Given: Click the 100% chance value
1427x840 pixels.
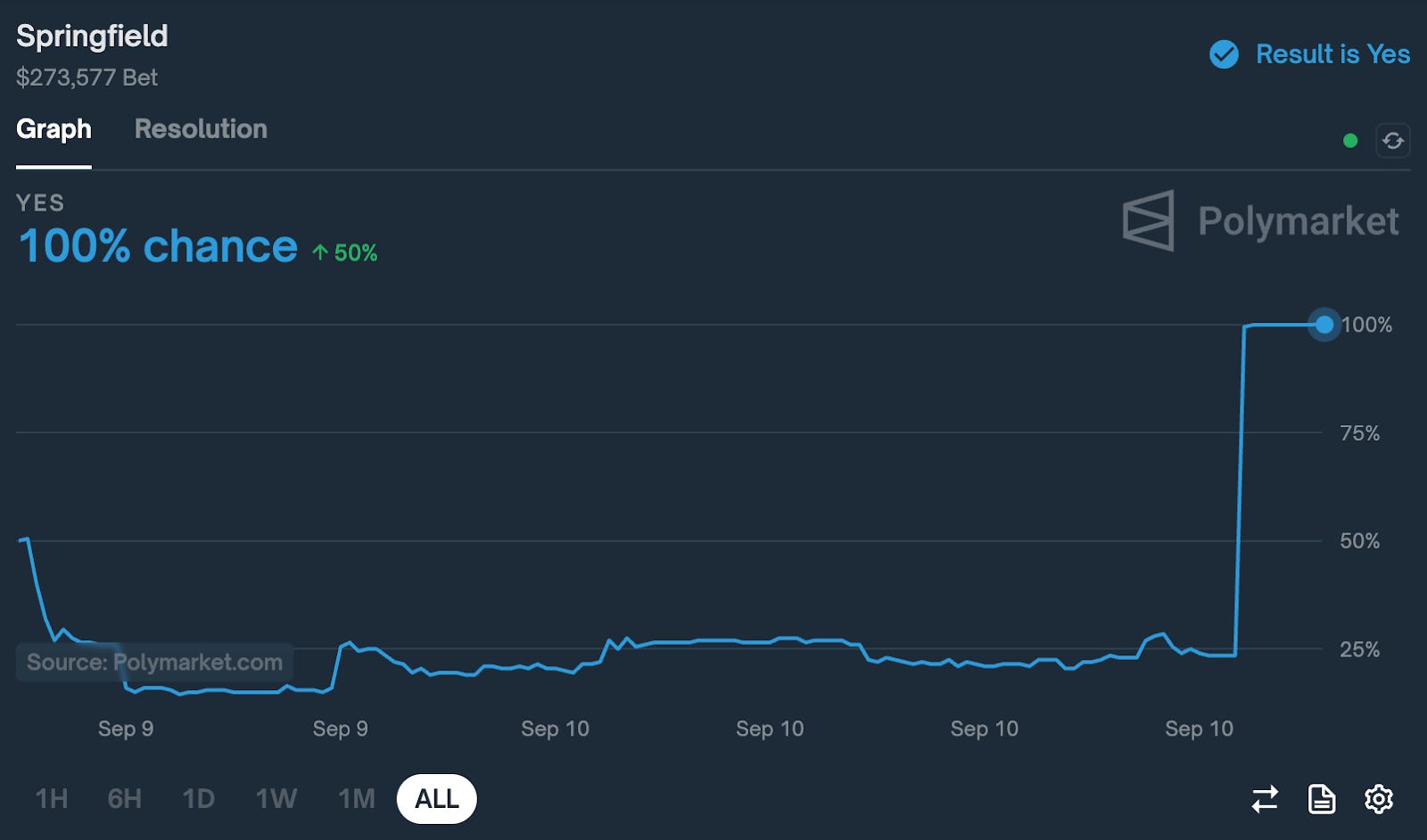Looking at the screenshot, I should (158, 246).
